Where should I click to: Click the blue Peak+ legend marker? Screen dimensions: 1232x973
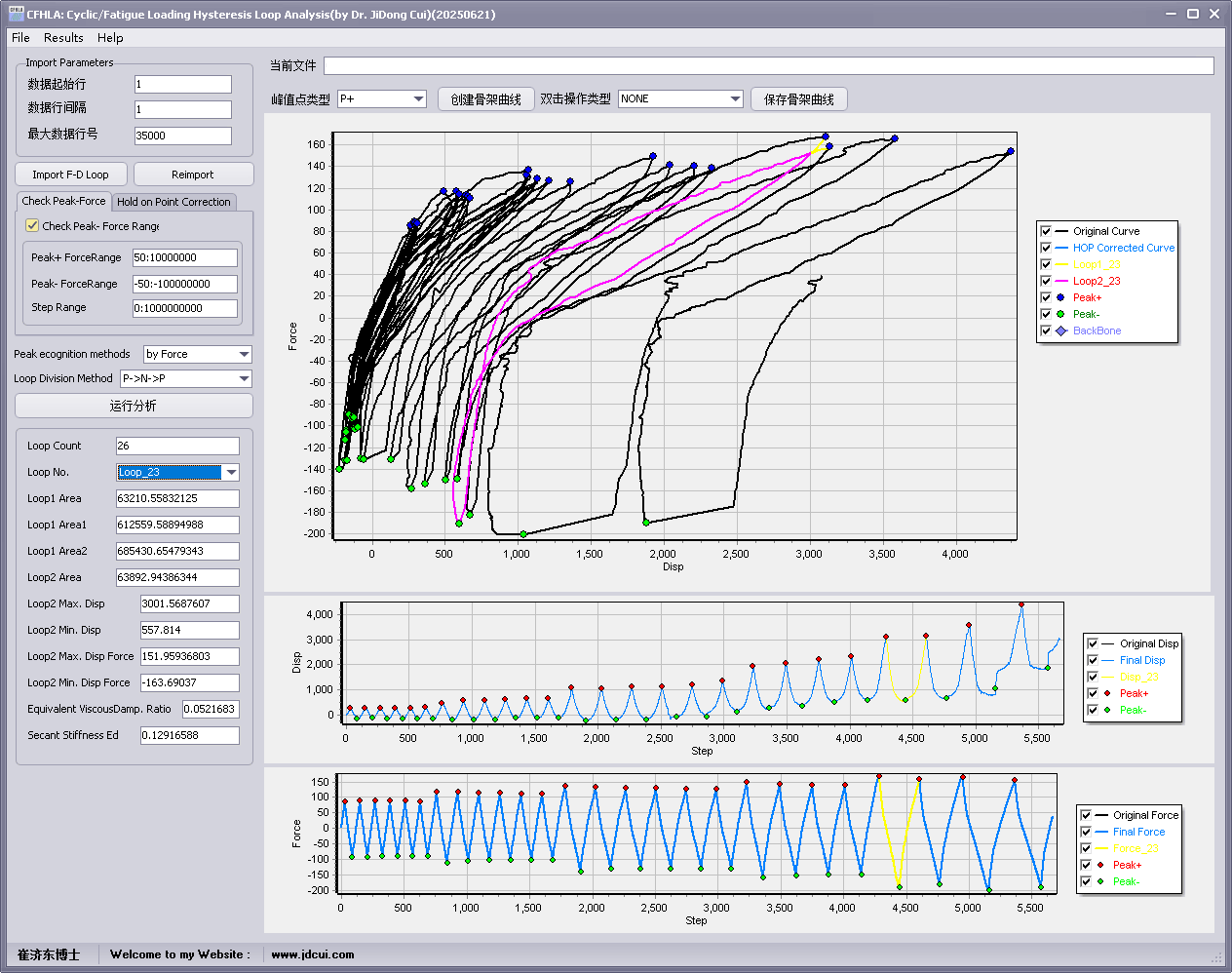point(1061,297)
